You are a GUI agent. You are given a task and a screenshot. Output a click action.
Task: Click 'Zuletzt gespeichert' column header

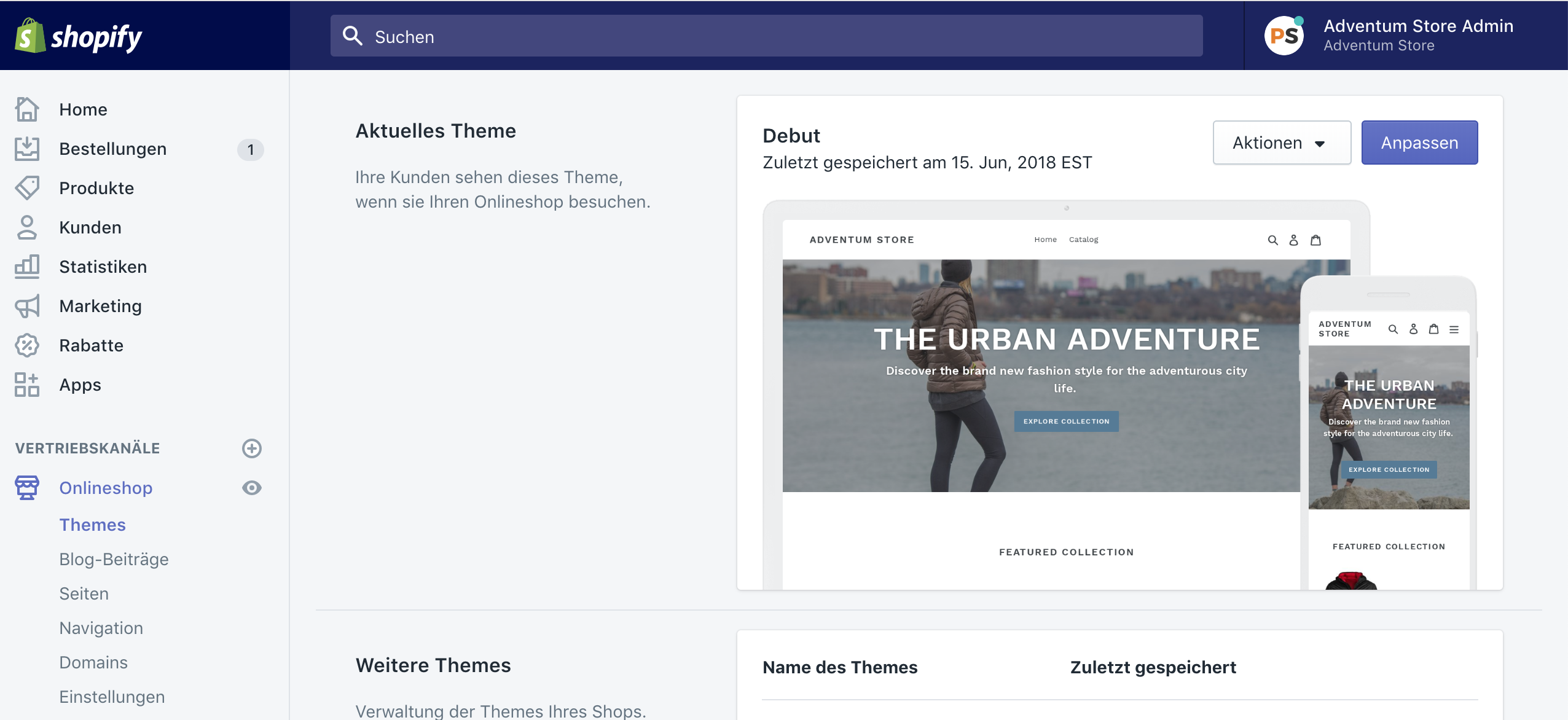pos(1153,667)
